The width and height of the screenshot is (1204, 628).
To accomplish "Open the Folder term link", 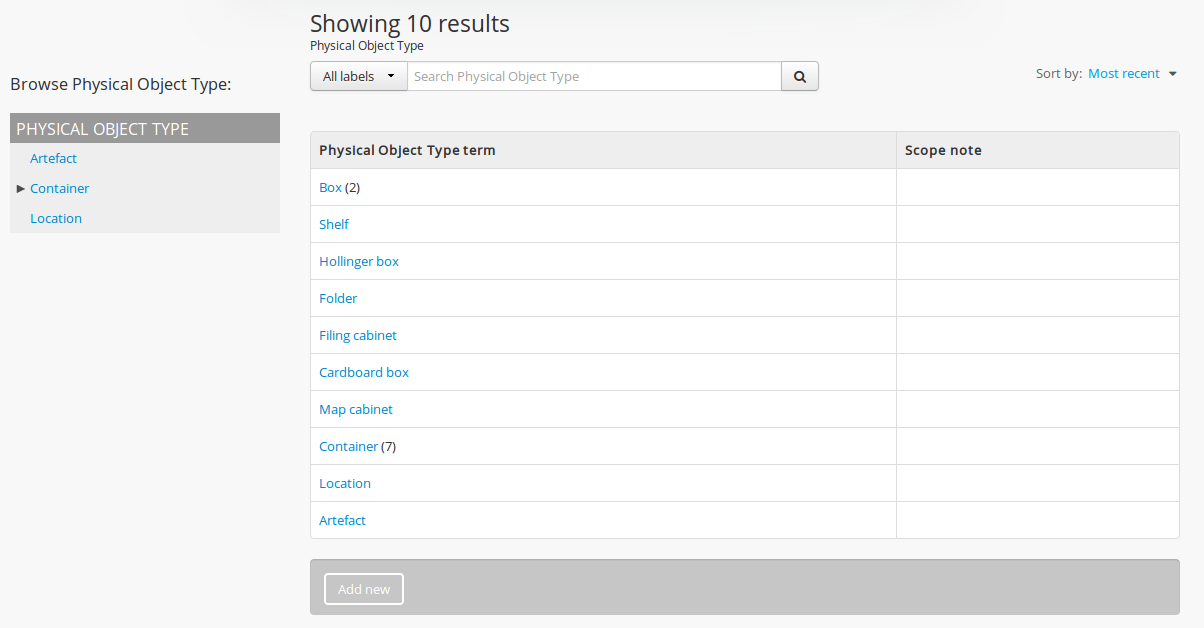I will tap(338, 298).
